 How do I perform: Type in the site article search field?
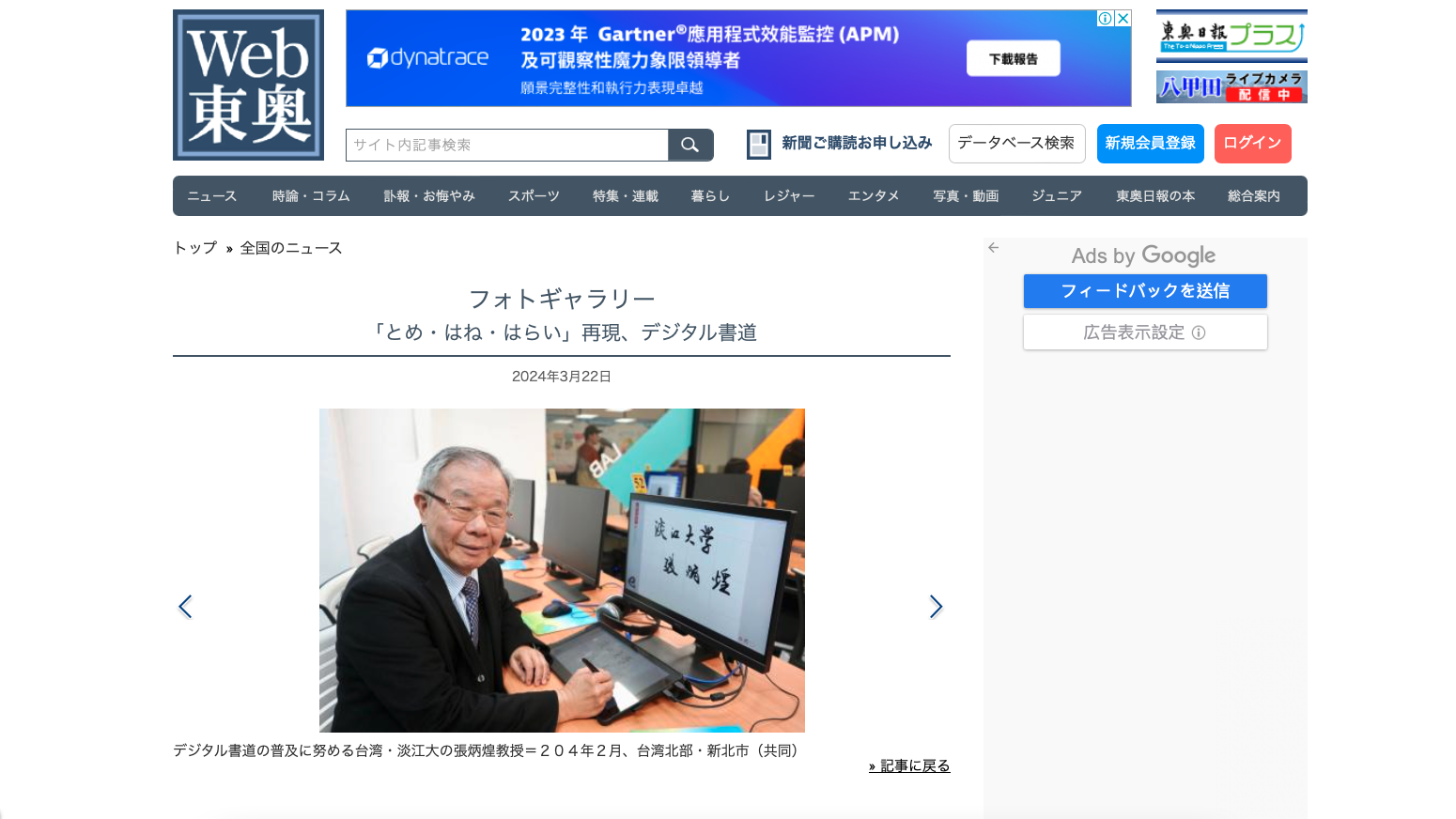507,145
